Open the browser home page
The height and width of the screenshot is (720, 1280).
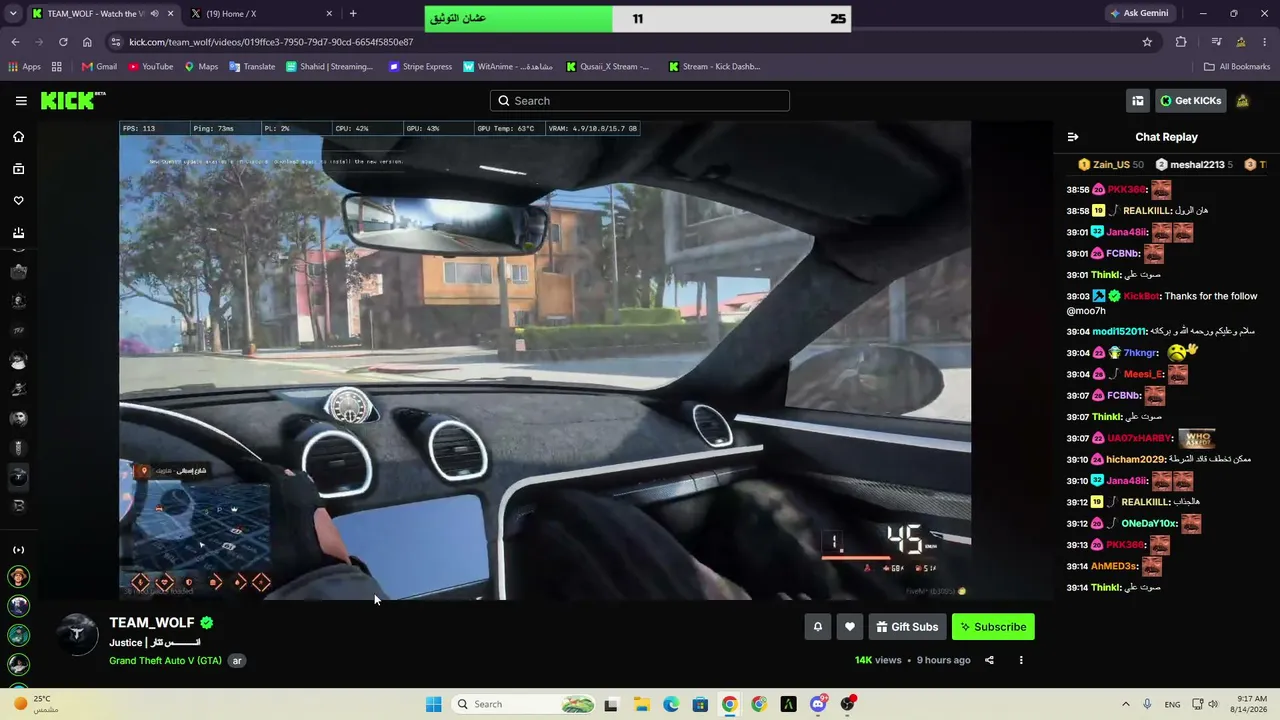click(87, 42)
